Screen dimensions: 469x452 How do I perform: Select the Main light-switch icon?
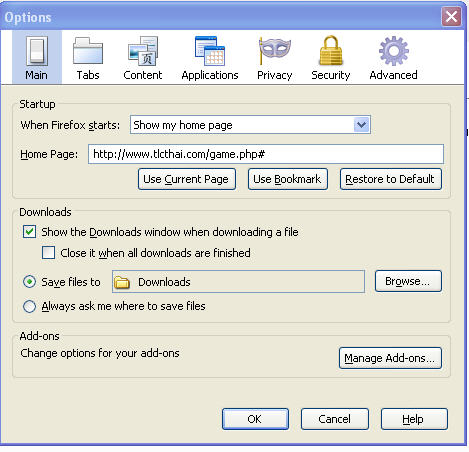(x=37, y=51)
